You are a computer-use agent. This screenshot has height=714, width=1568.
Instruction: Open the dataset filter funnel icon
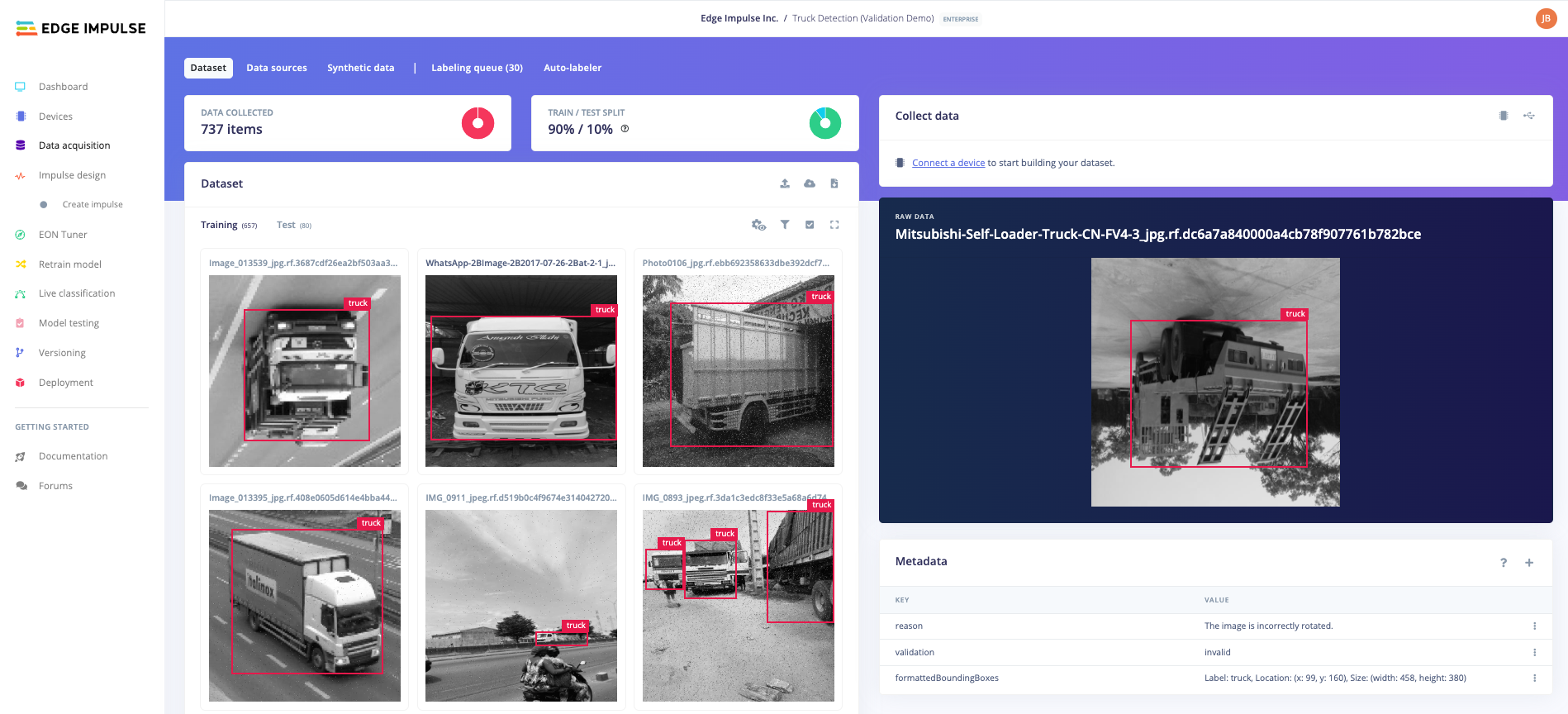785,225
